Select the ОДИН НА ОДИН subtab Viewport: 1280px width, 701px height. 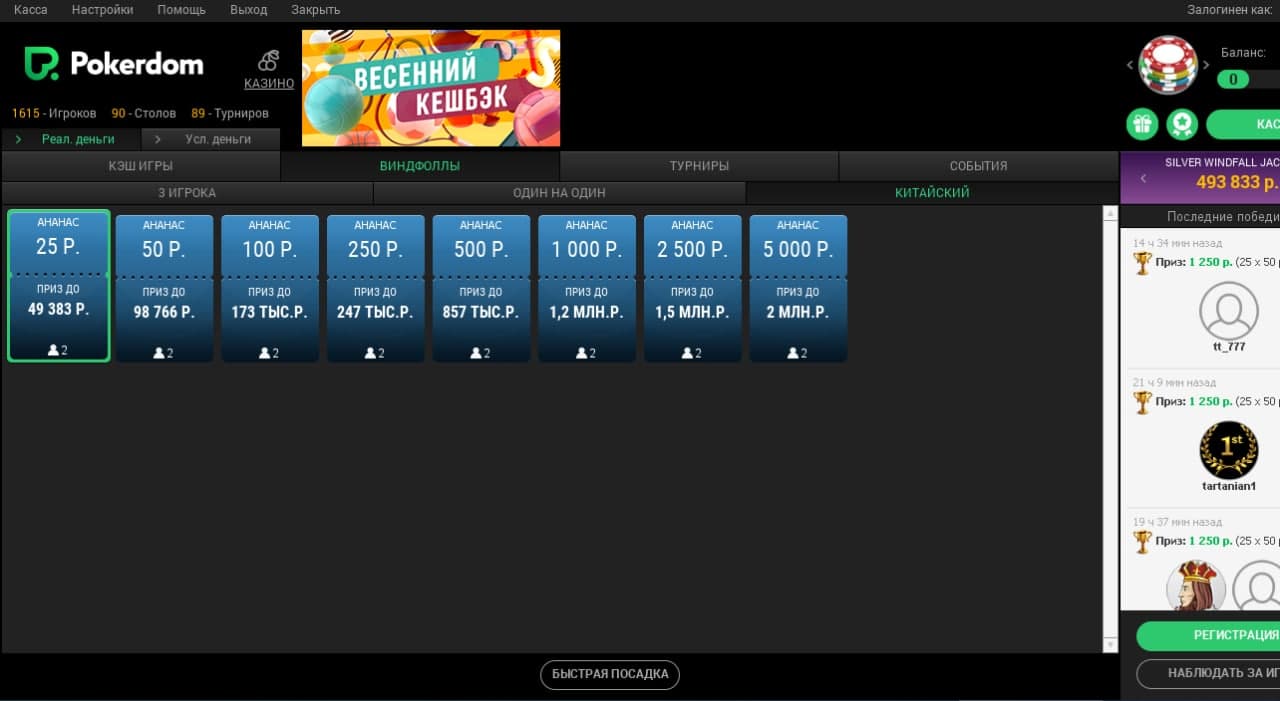(x=560, y=193)
